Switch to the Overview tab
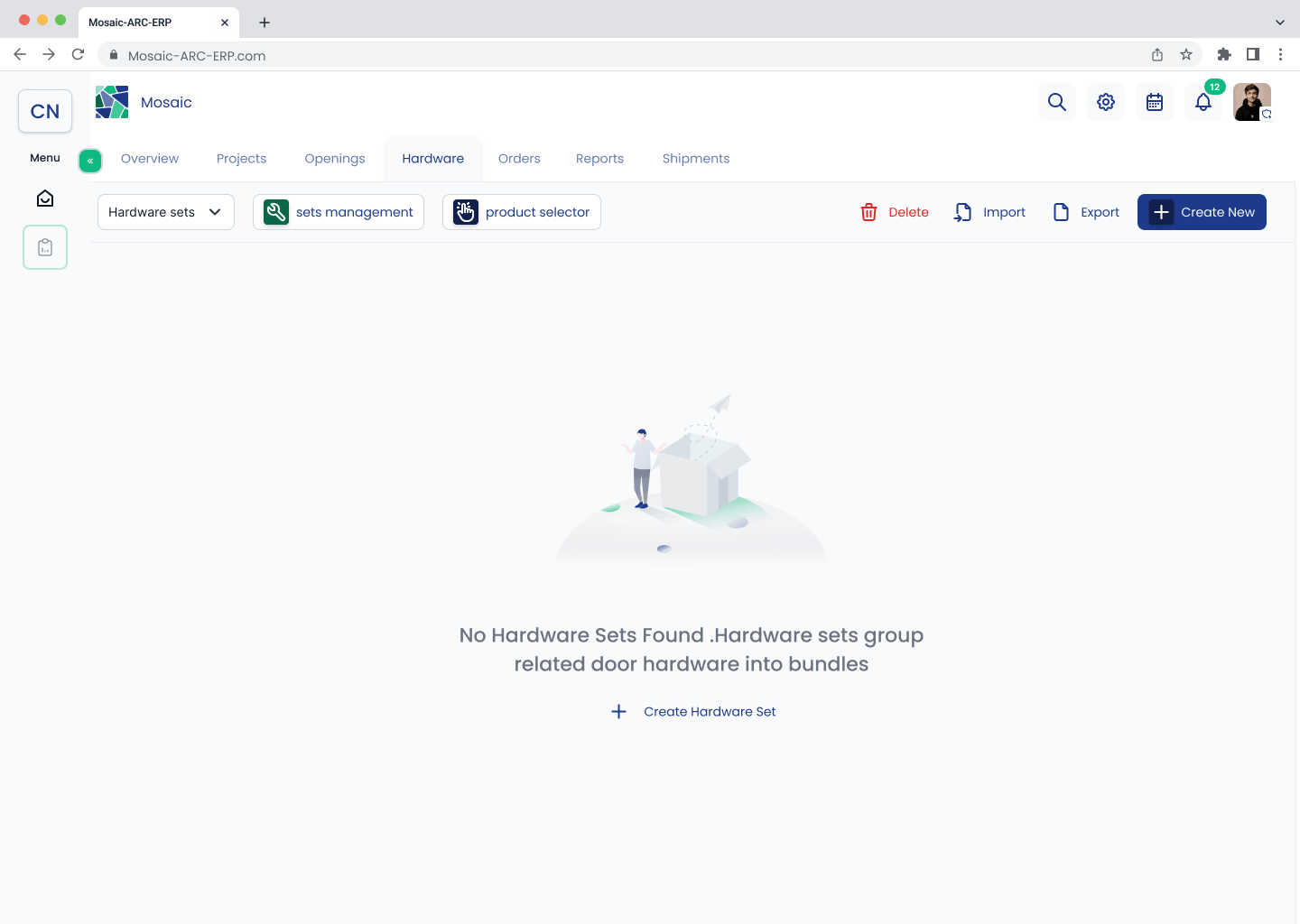The width and height of the screenshot is (1300, 924). point(150,159)
